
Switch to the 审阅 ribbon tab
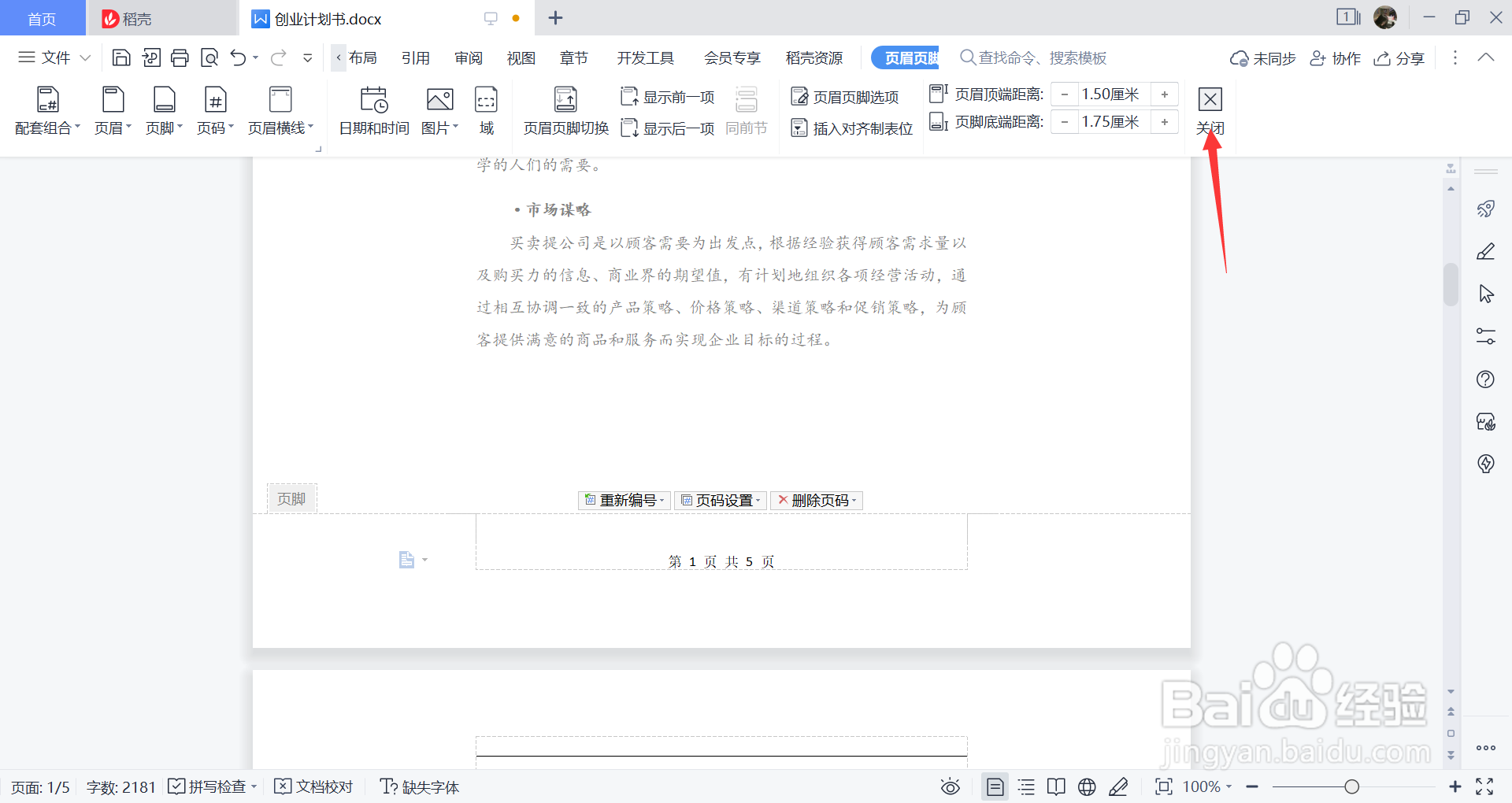click(468, 57)
